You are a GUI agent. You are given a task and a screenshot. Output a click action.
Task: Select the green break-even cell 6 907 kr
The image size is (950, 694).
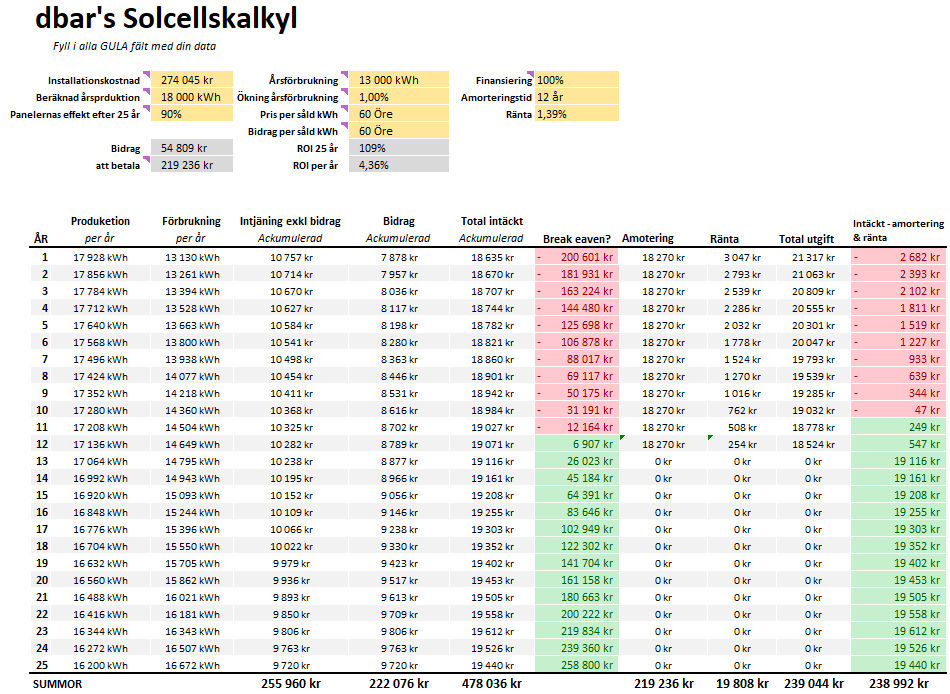coord(577,443)
